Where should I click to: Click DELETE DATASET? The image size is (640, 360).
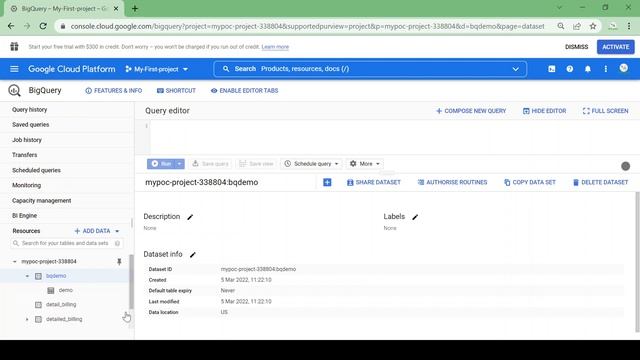click(600, 182)
